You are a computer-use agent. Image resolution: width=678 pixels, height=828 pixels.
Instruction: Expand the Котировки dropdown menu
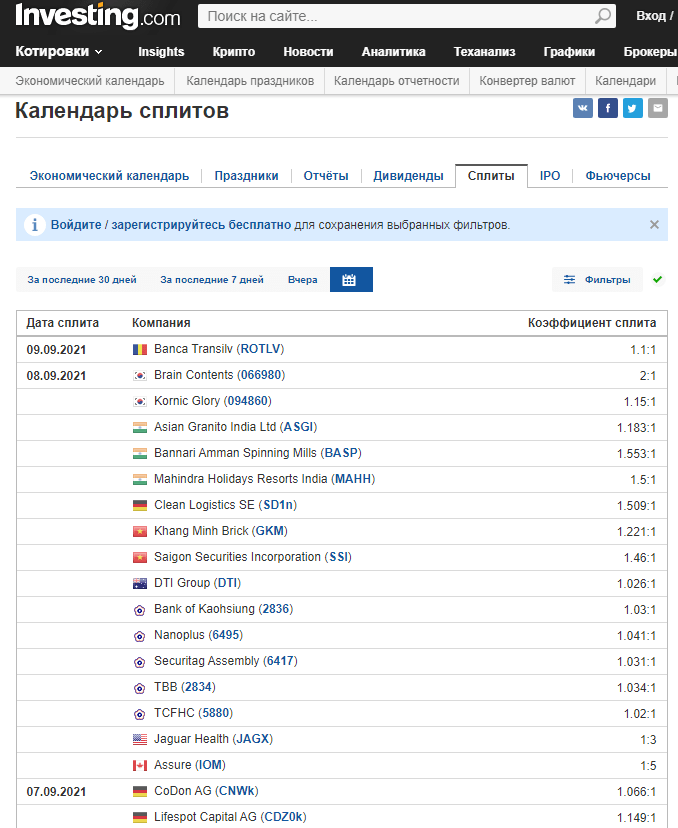(59, 52)
